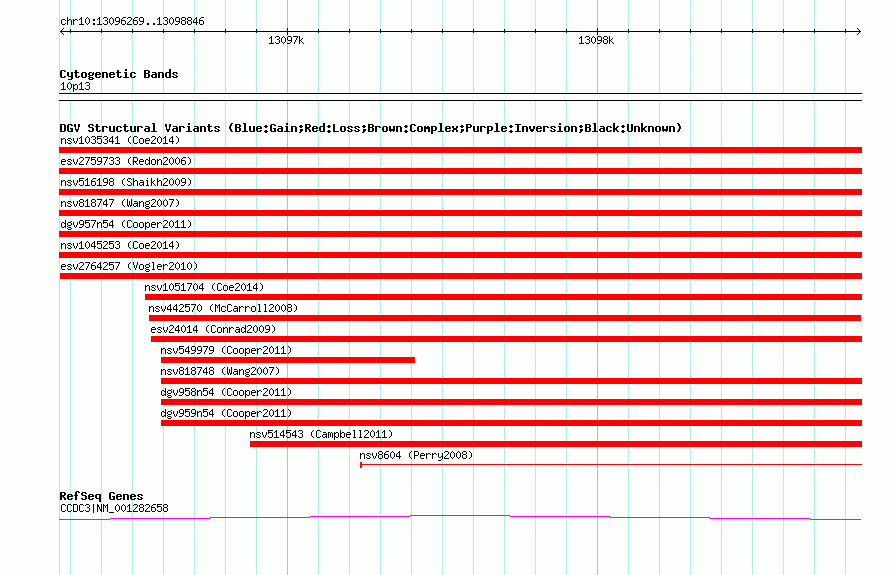Select the thin red line under nsv8604
This screenshot has height=575, width=890.
coord(611,465)
